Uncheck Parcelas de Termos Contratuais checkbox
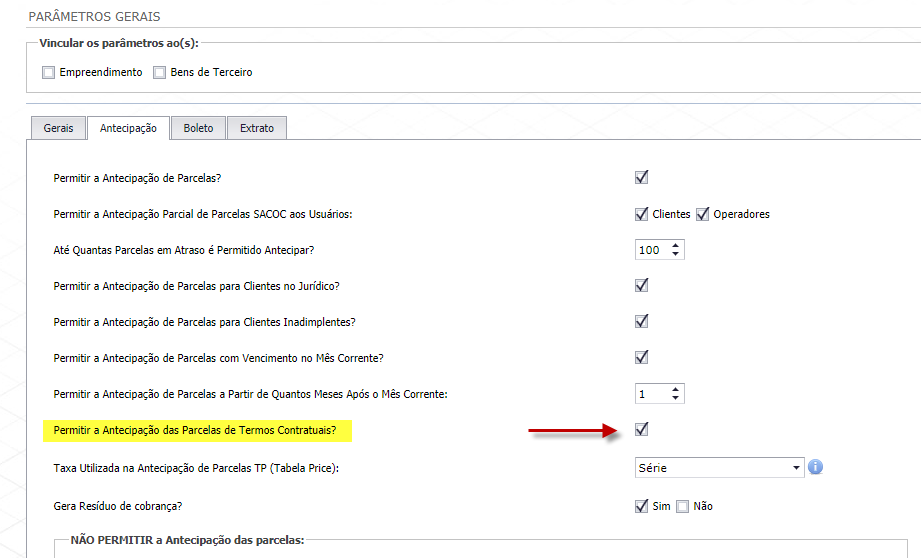 (x=642, y=429)
